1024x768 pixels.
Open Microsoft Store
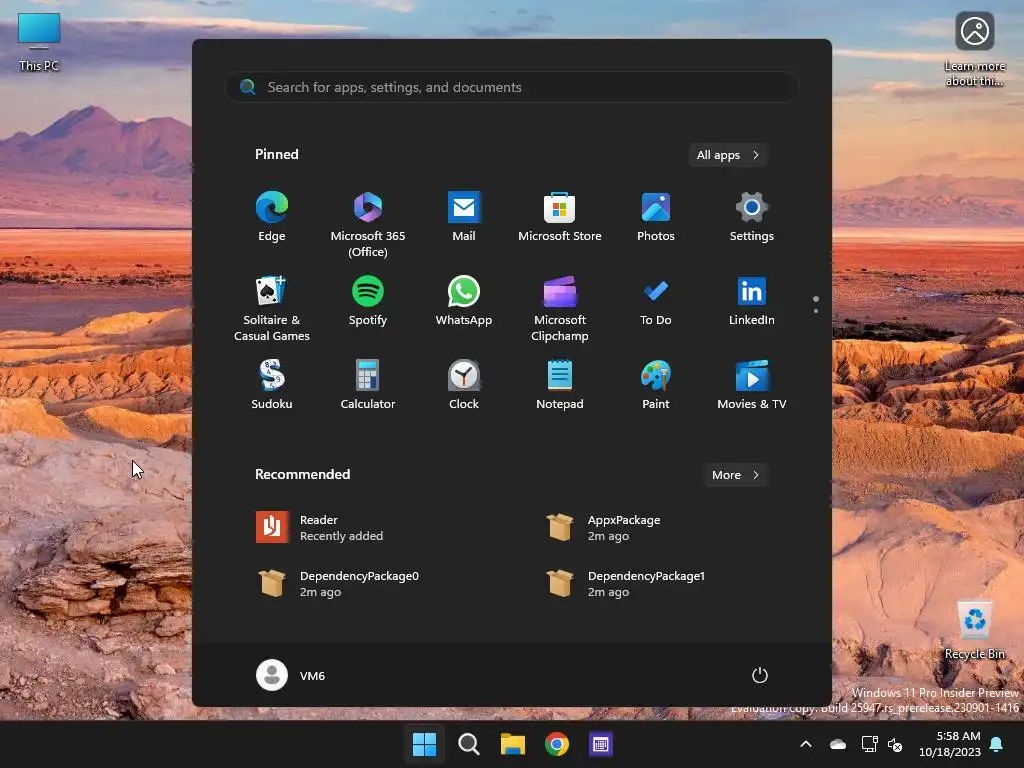click(x=560, y=217)
